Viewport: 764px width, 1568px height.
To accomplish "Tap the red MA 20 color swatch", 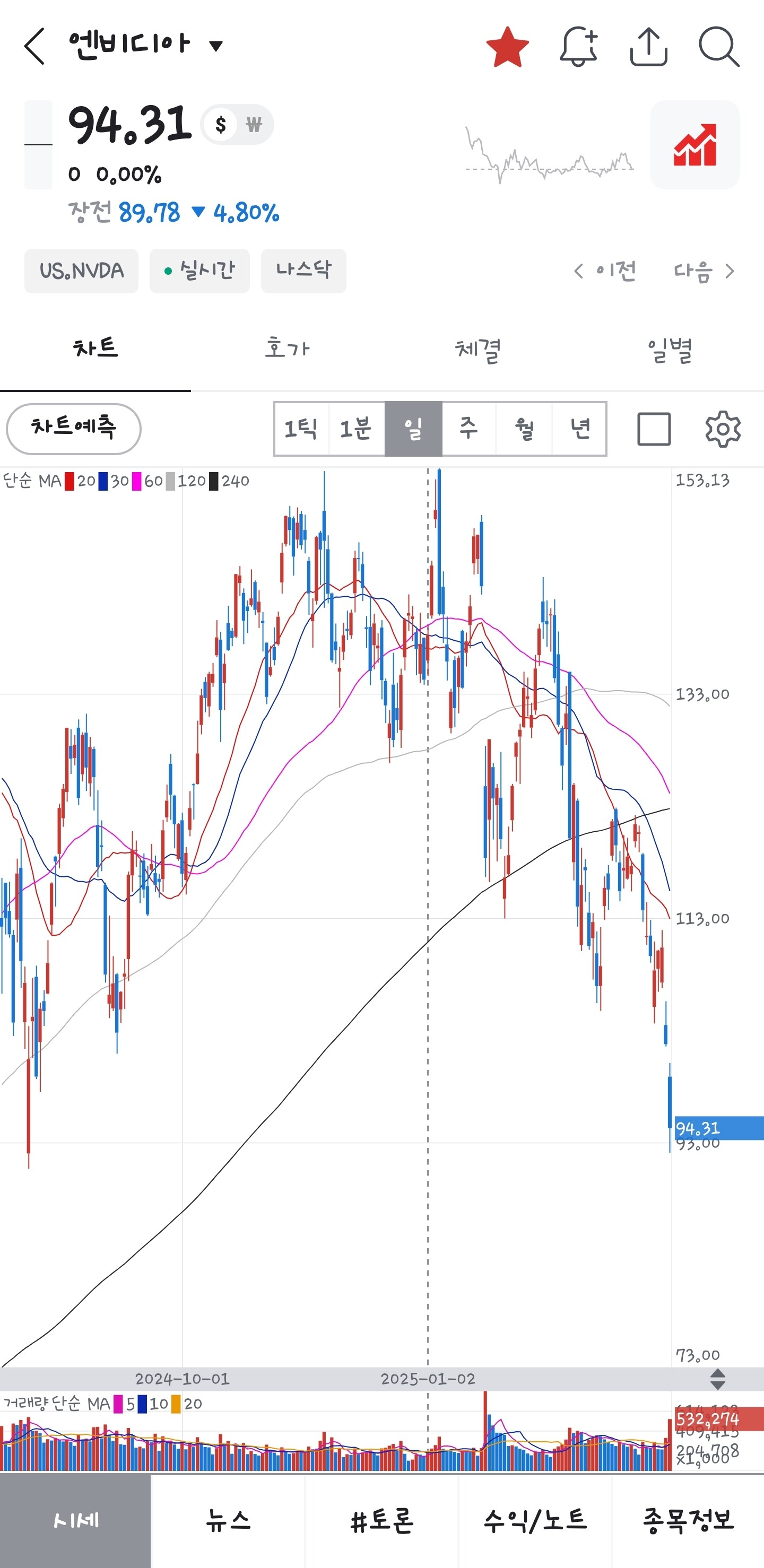I will point(70,482).
